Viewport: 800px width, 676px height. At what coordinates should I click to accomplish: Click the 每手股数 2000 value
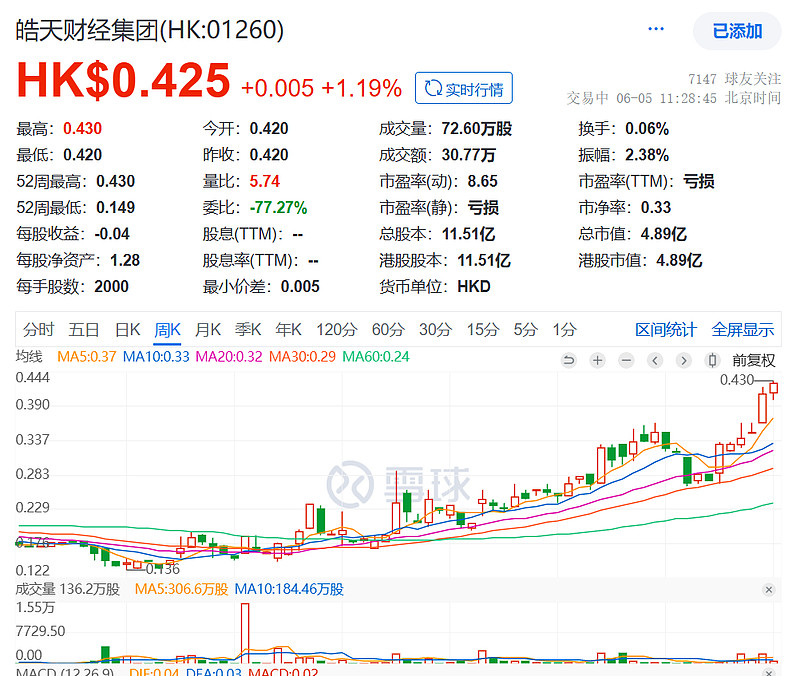point(111,287)
